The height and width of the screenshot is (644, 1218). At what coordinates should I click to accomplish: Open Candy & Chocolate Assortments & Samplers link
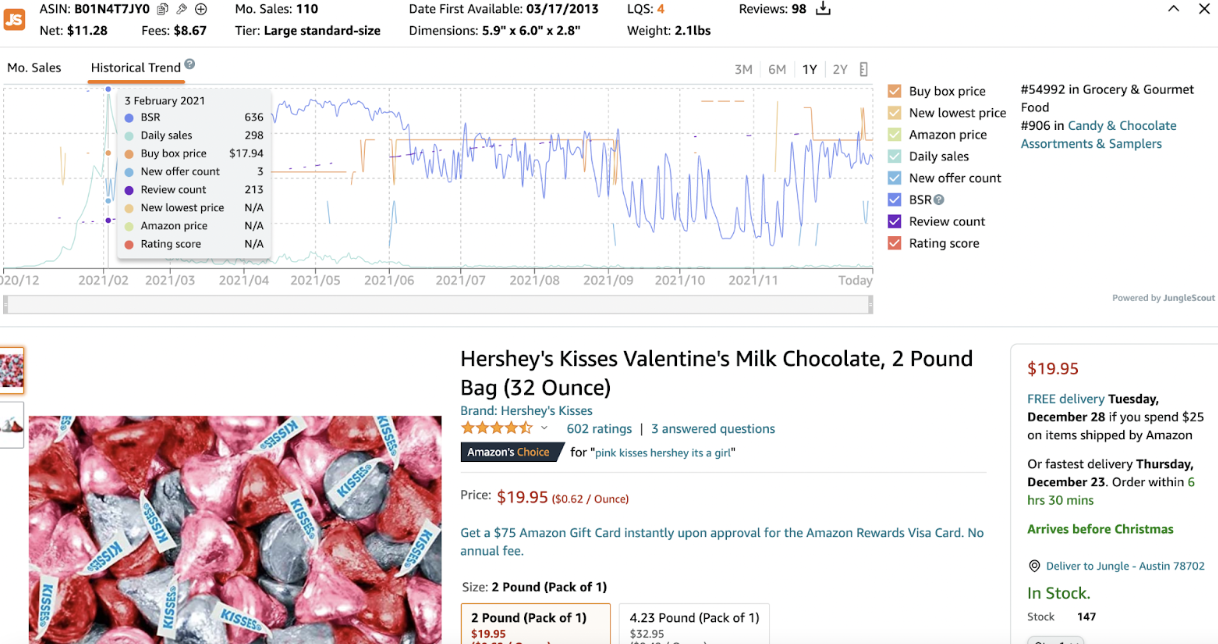click(x=1098, y=135)
